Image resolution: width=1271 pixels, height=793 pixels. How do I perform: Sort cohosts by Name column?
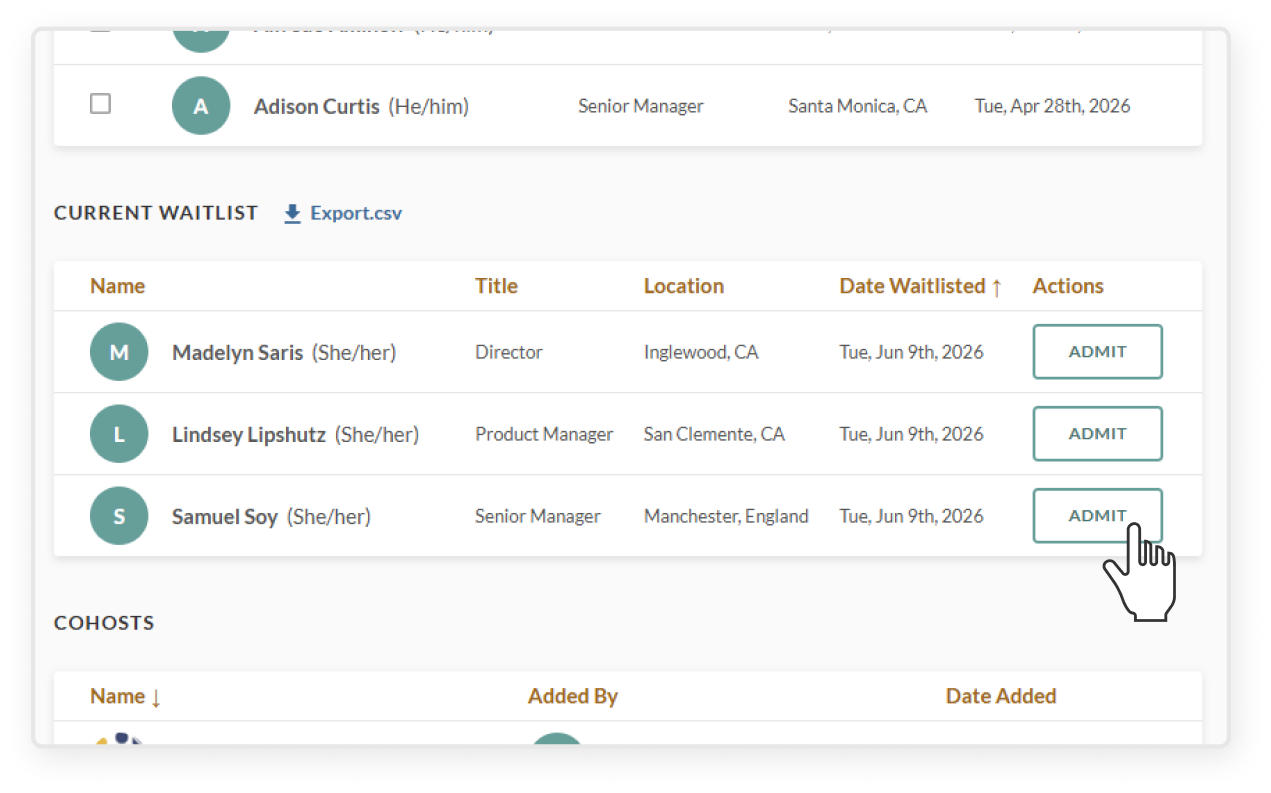click(x=125, y=696)
